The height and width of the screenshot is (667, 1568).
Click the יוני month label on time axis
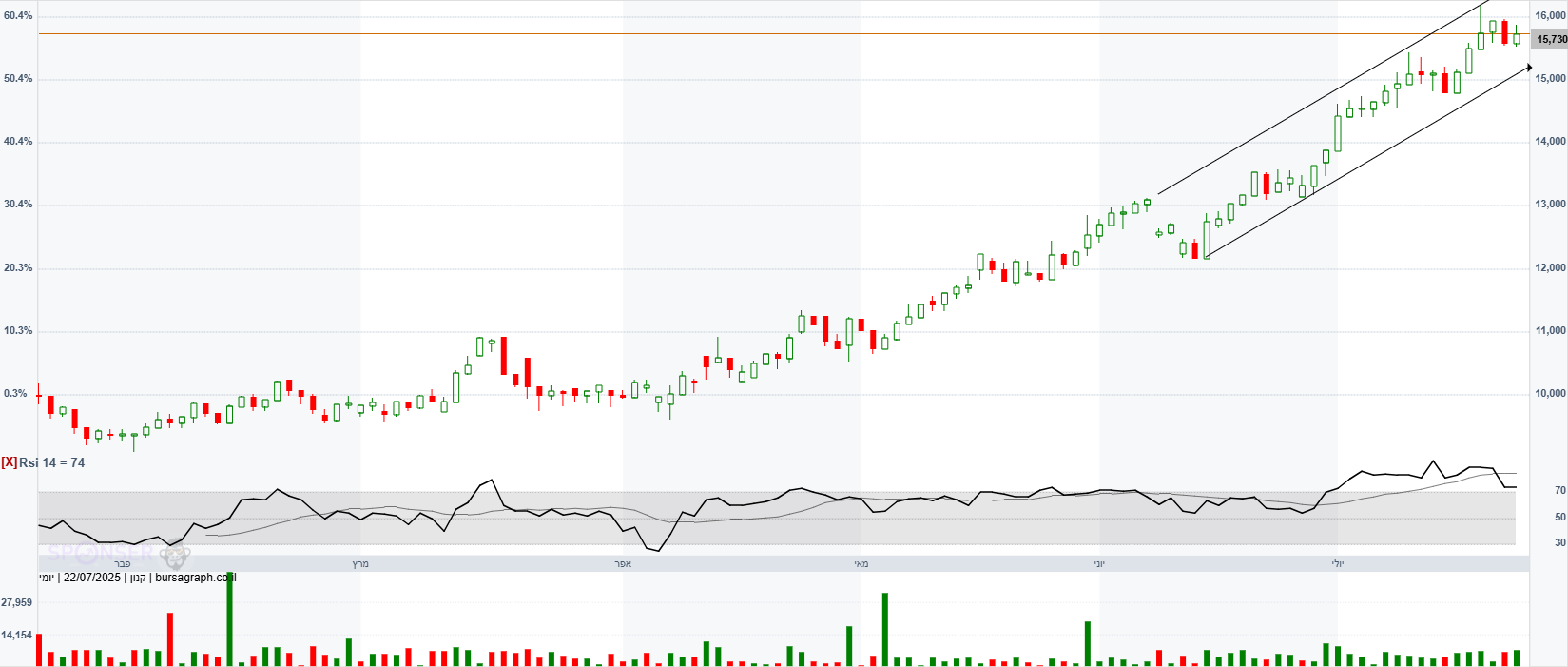click(x=1099, y=564)
